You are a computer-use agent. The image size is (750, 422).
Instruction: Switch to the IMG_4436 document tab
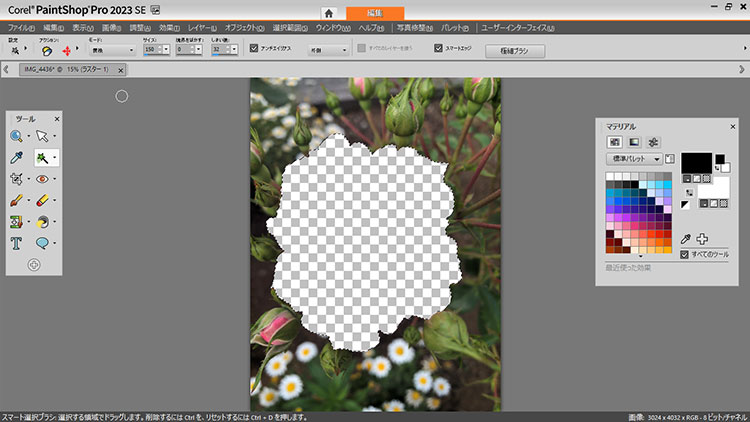point(65,69)
